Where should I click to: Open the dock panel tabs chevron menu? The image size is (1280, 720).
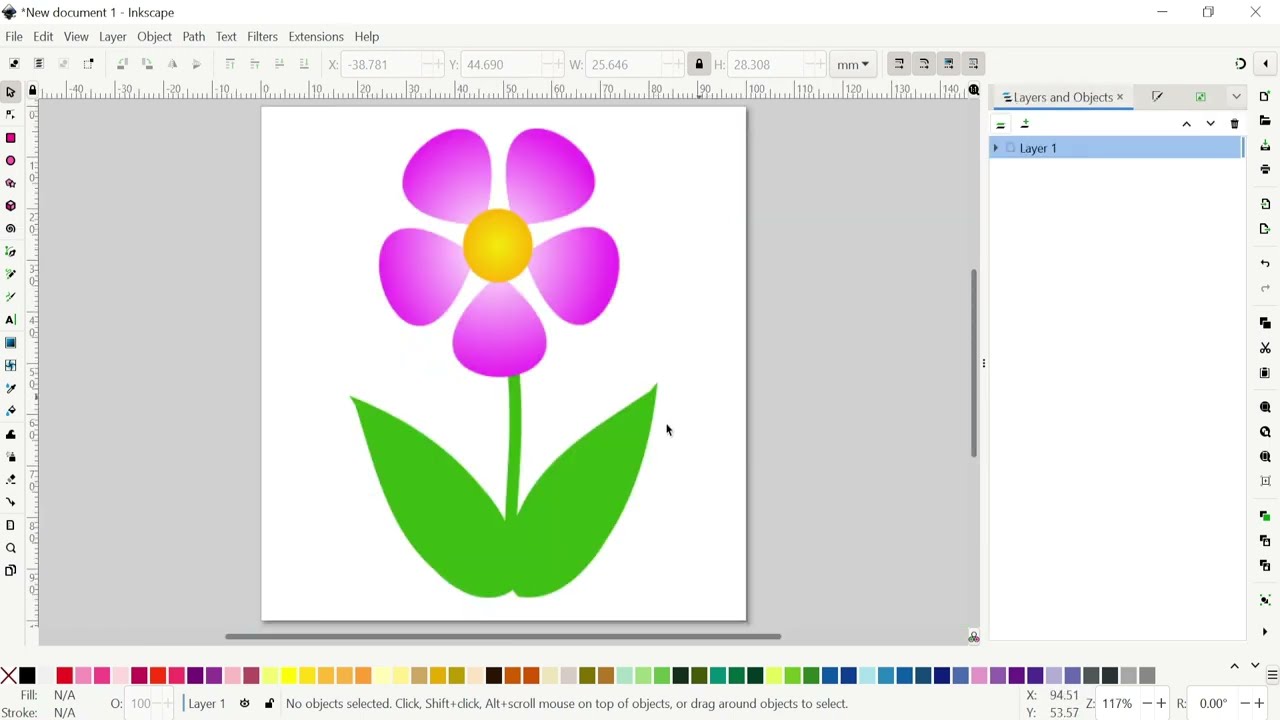point(1236,97)
